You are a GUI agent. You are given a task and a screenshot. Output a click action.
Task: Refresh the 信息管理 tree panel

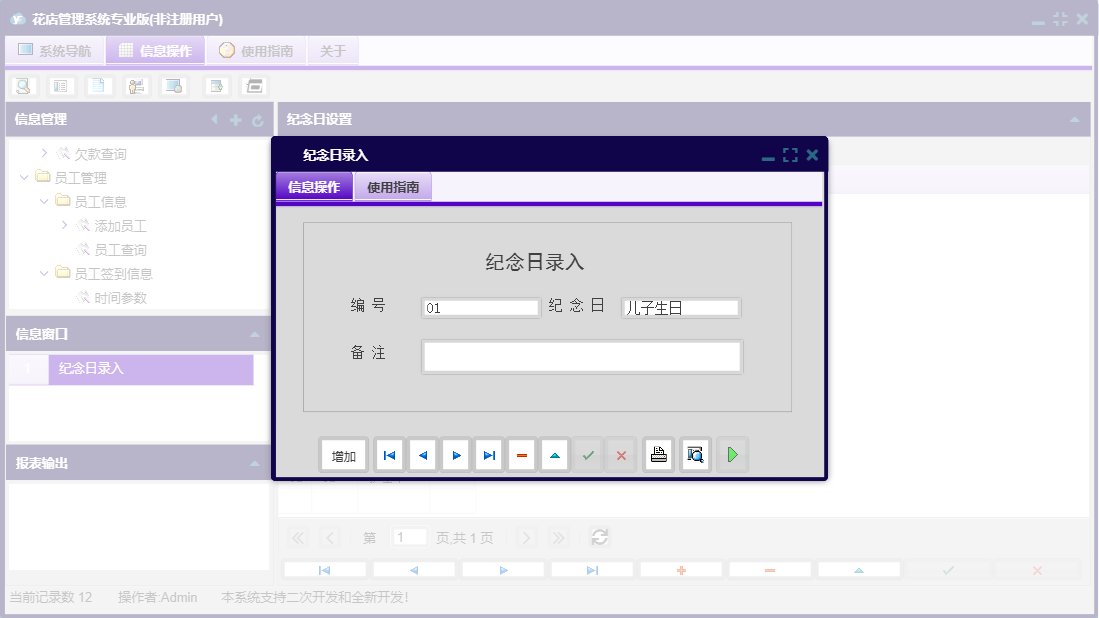258,119
